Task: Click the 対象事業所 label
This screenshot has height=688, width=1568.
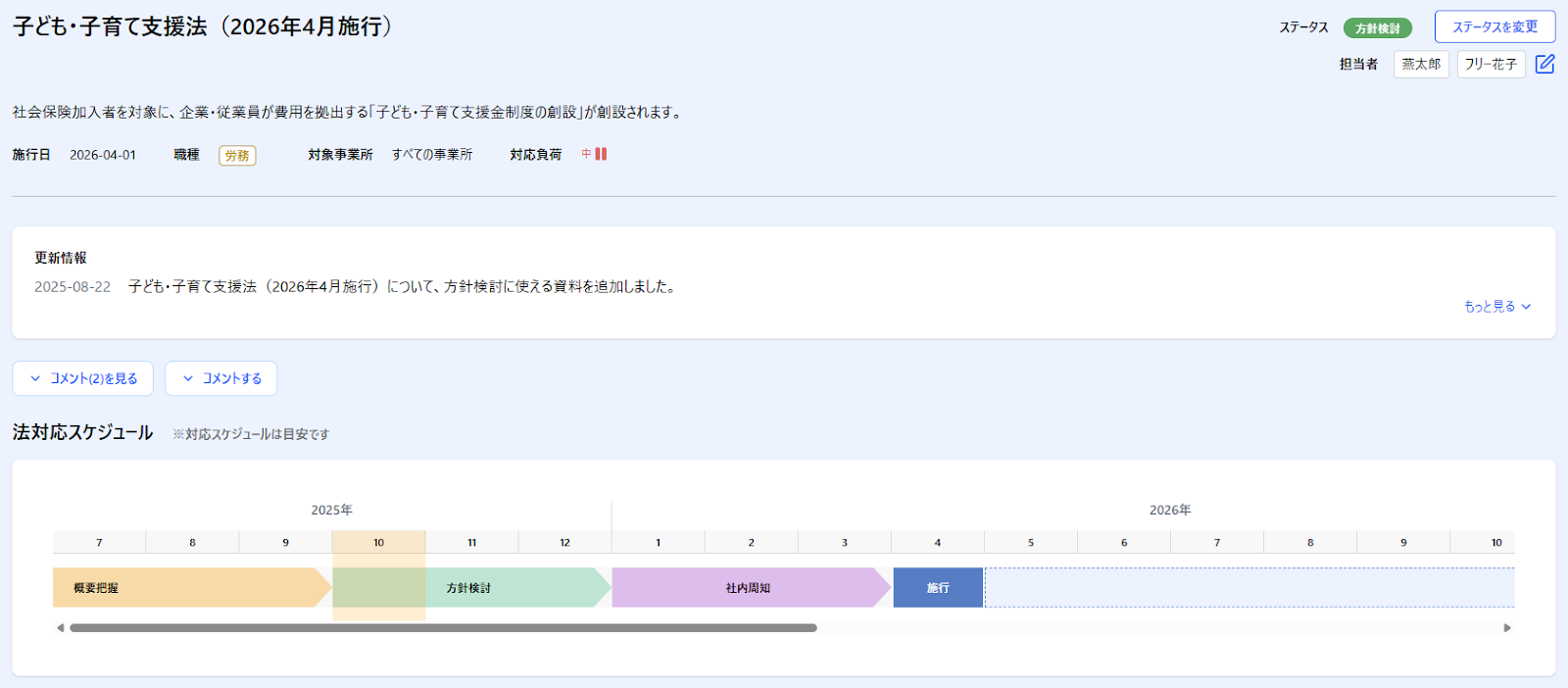Action: (340, 155)
